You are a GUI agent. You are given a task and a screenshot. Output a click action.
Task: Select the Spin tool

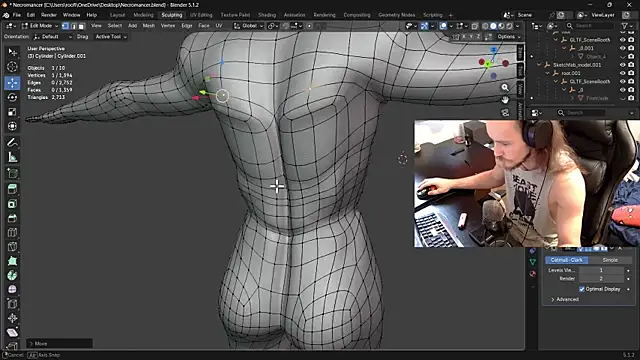pyautogui.click(x=12, y=275)
